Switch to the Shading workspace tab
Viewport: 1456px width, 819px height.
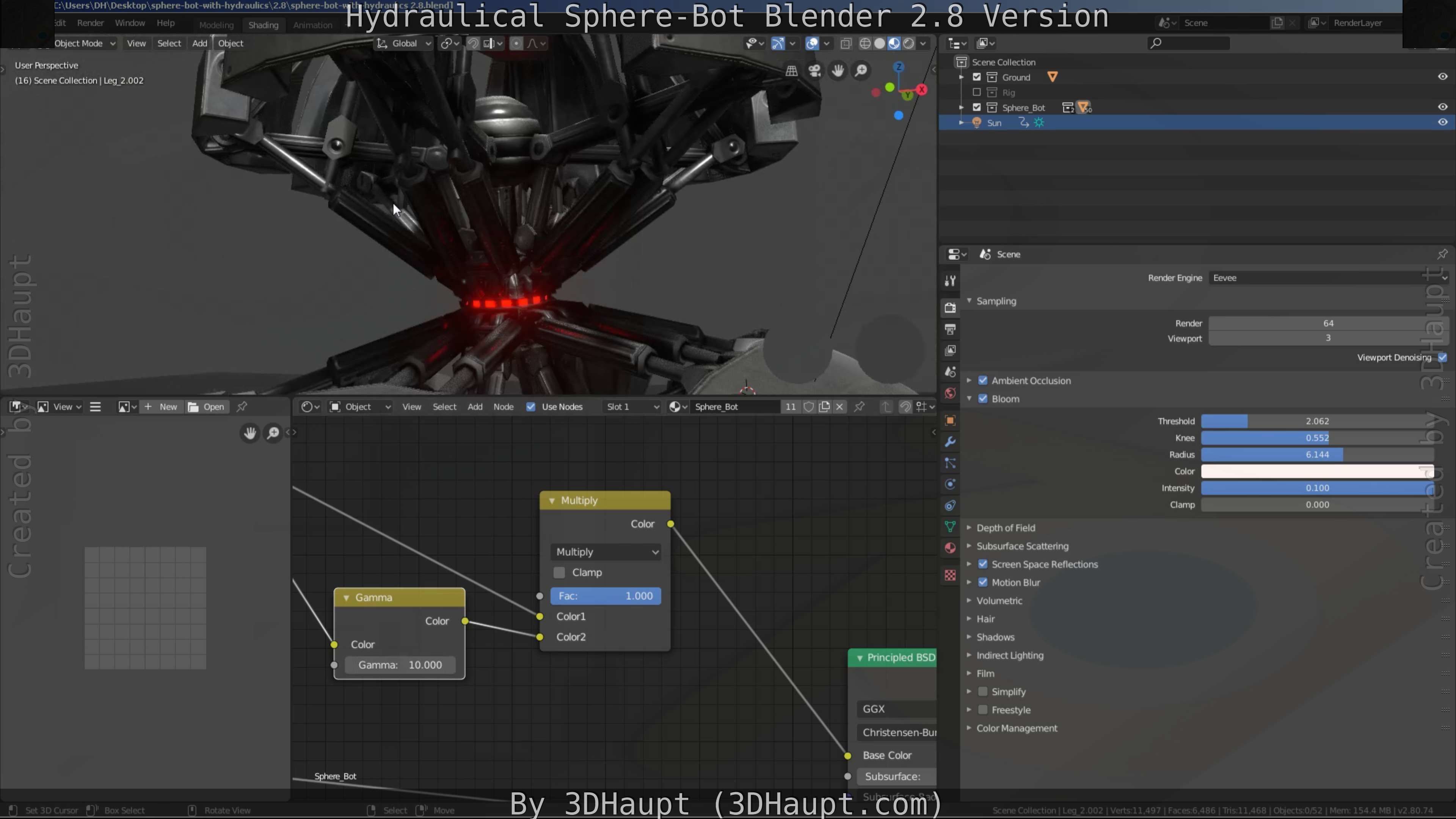(x=264, y=25)
